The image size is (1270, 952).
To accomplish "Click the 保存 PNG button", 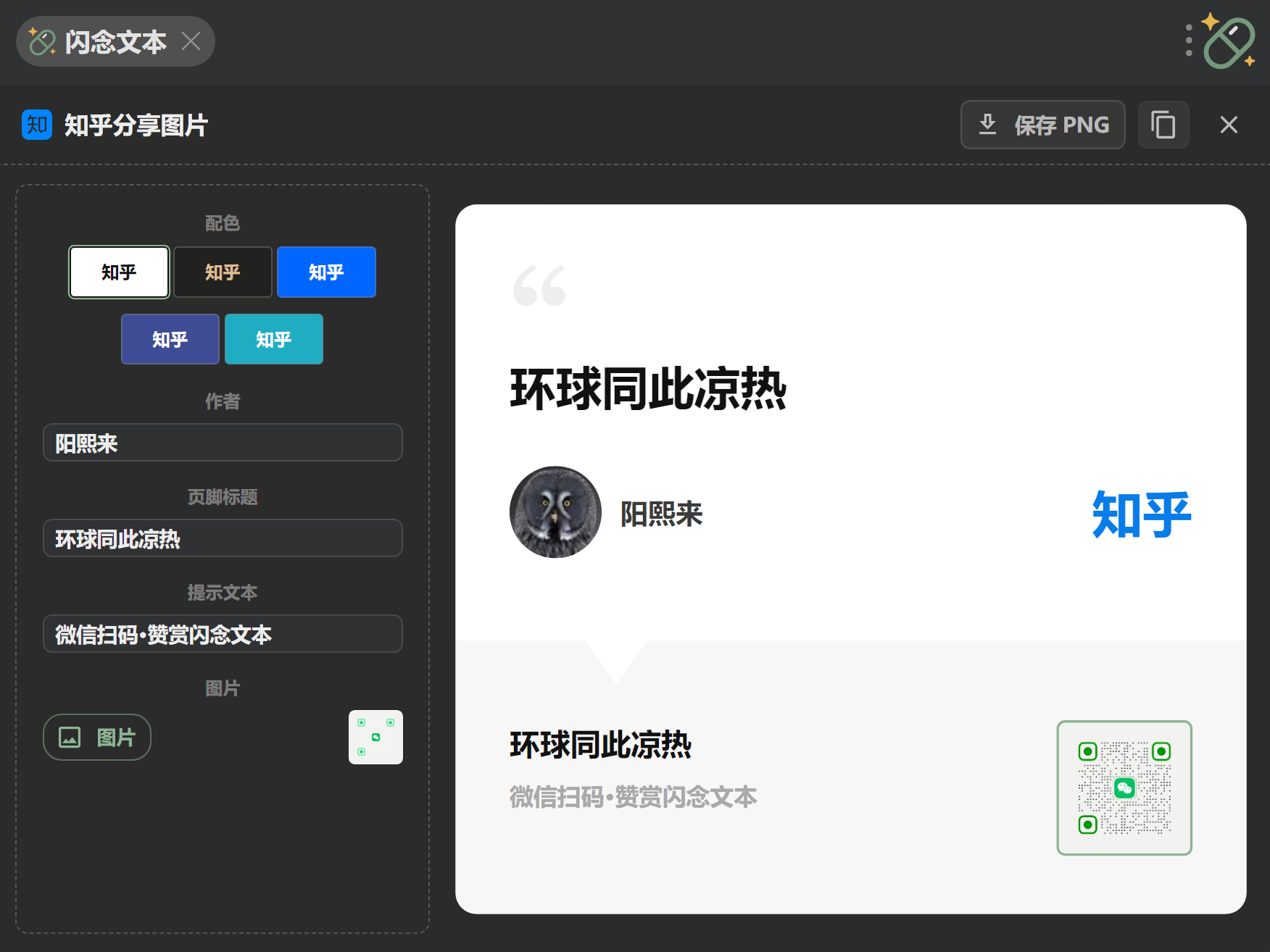I will (x=1042, y=125).
